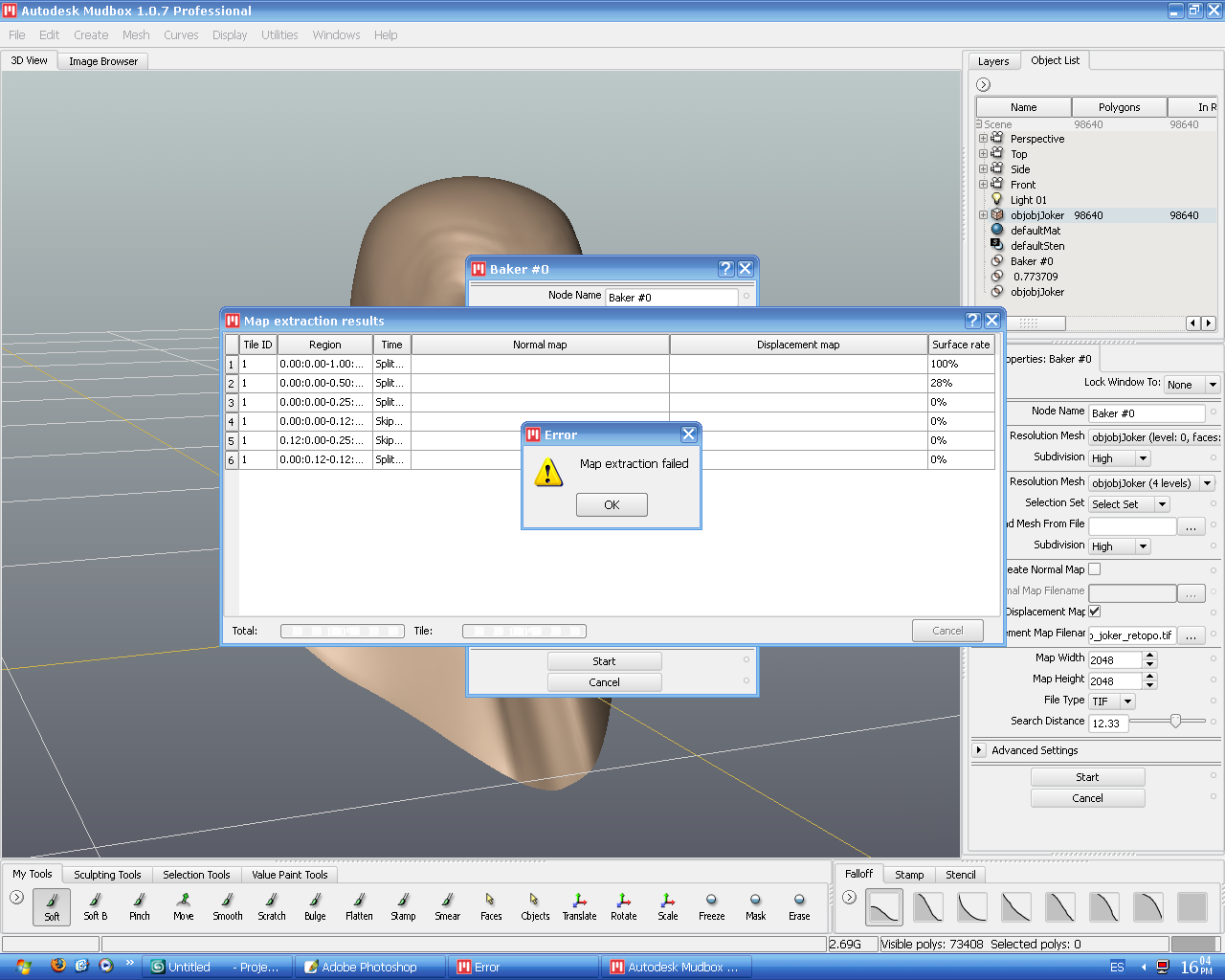
Task: Expand the Side camera node
Action: pos(983,169)
